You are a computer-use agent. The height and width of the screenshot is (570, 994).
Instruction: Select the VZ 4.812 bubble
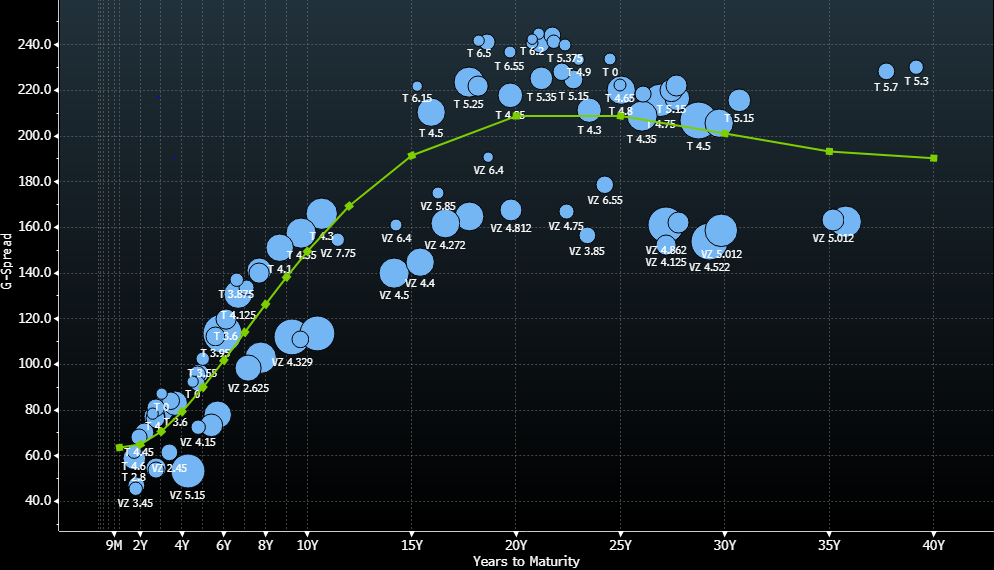[x=511, y=210]
